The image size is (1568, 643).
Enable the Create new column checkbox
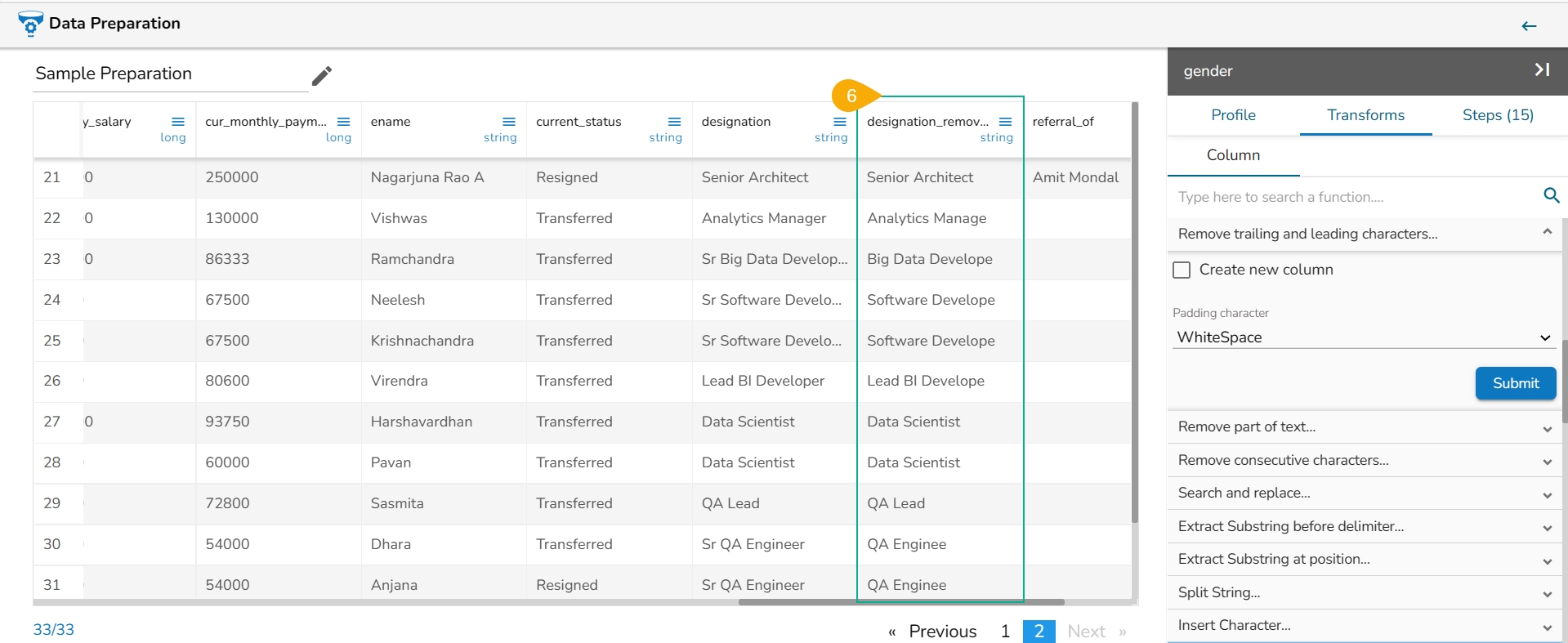[1182, 270]
